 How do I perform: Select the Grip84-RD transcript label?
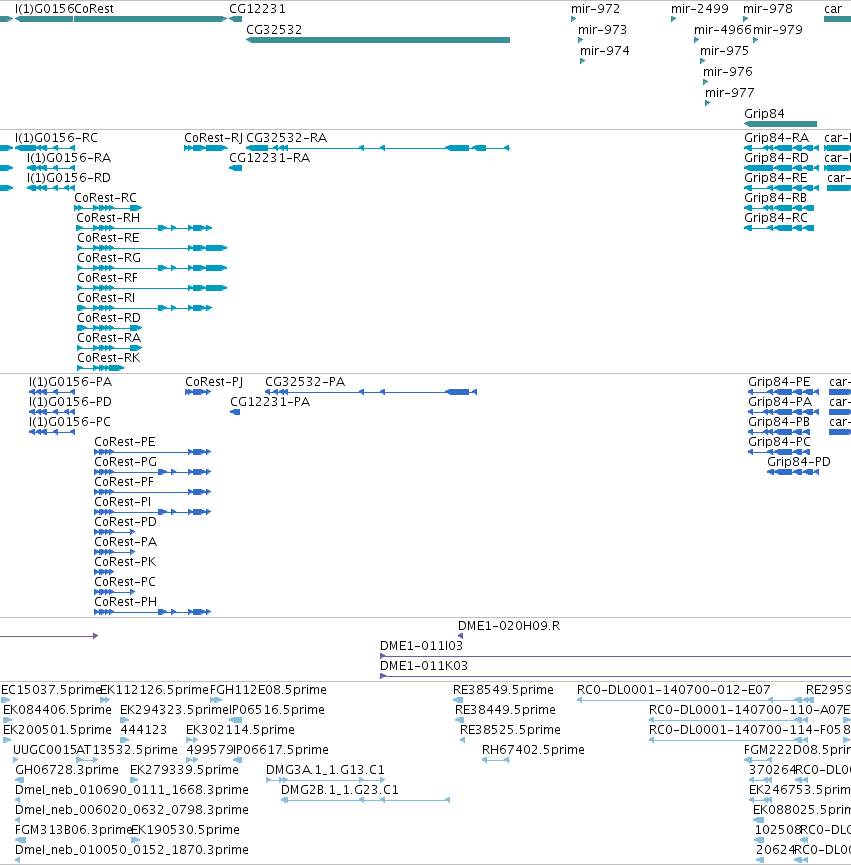pos(777,158)
